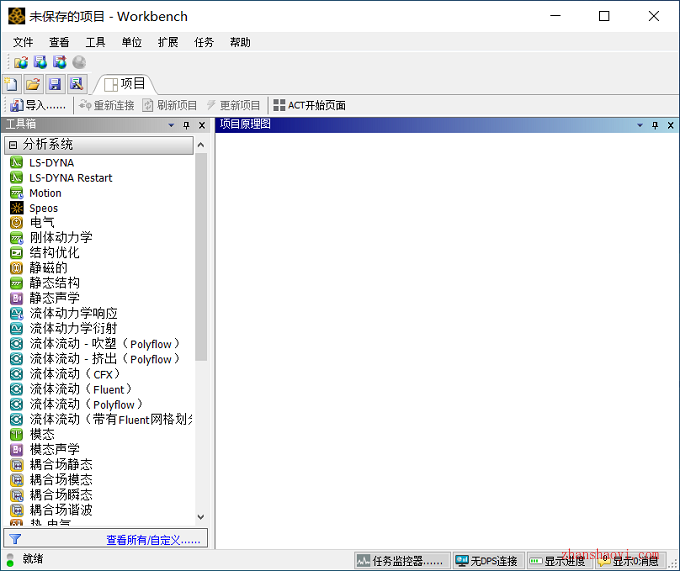Select the 静态声学 static acoustics icon

pos(16,298)
